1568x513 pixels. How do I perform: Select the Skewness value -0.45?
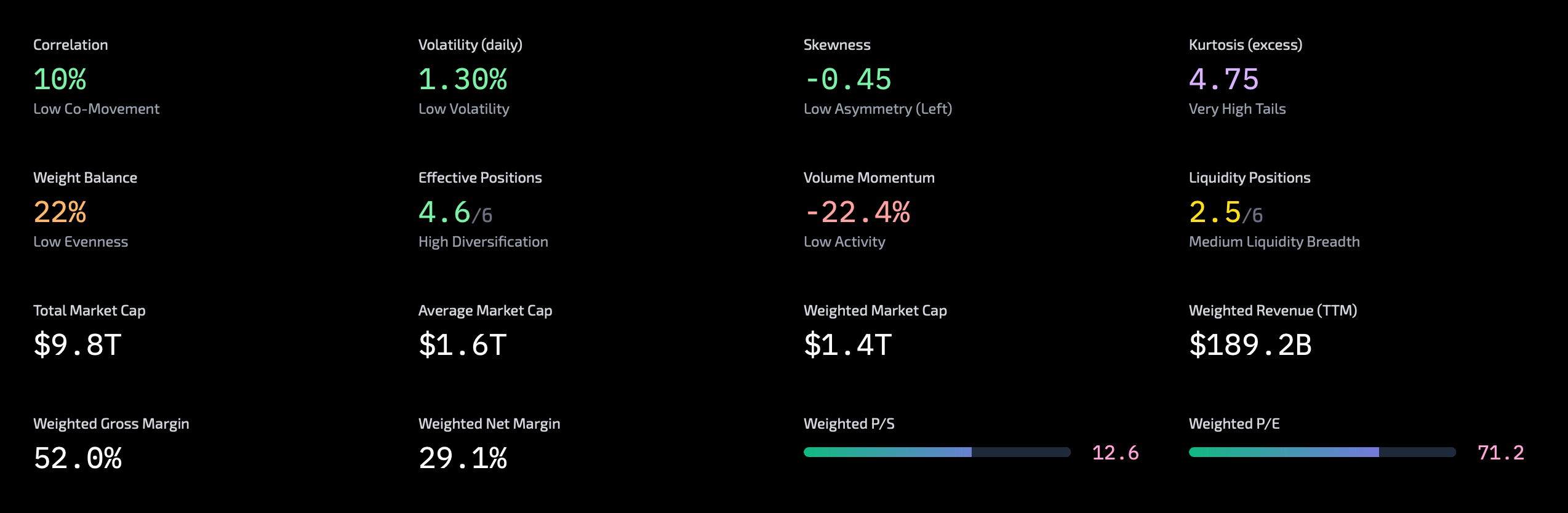pos(847,79)
